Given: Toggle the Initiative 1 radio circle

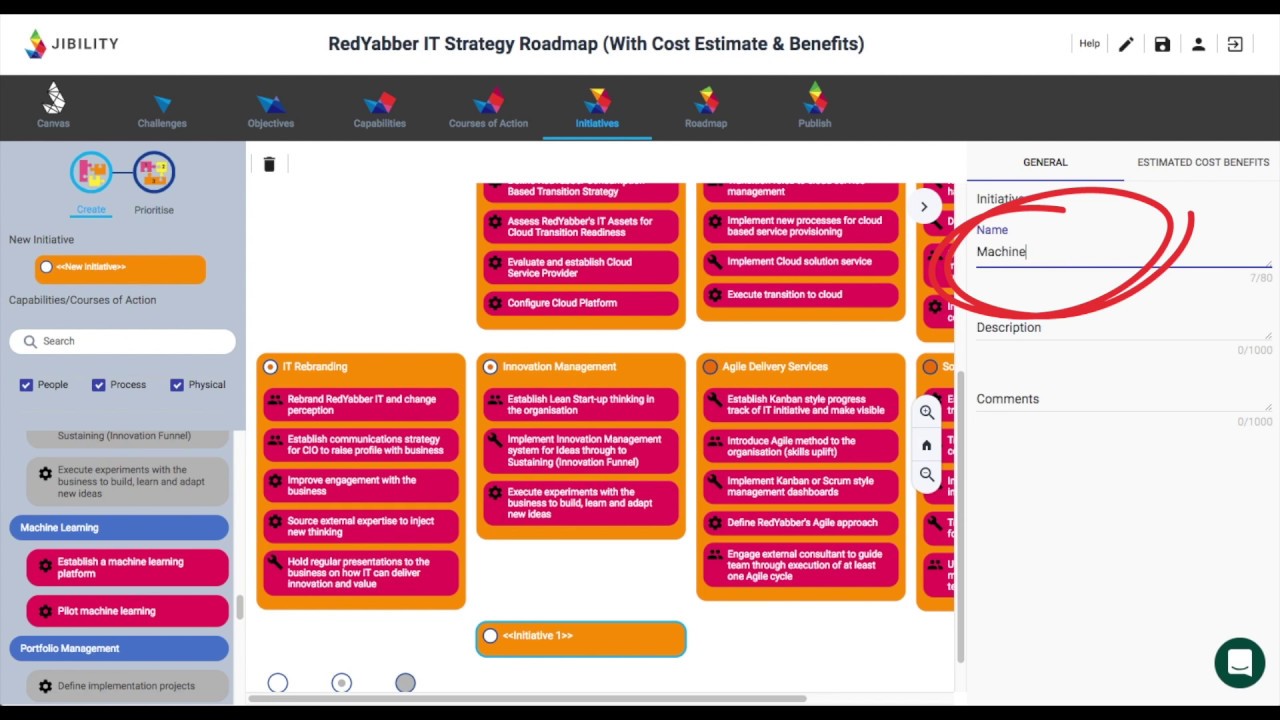Looking at the screenshot, I should click(490, 636).
